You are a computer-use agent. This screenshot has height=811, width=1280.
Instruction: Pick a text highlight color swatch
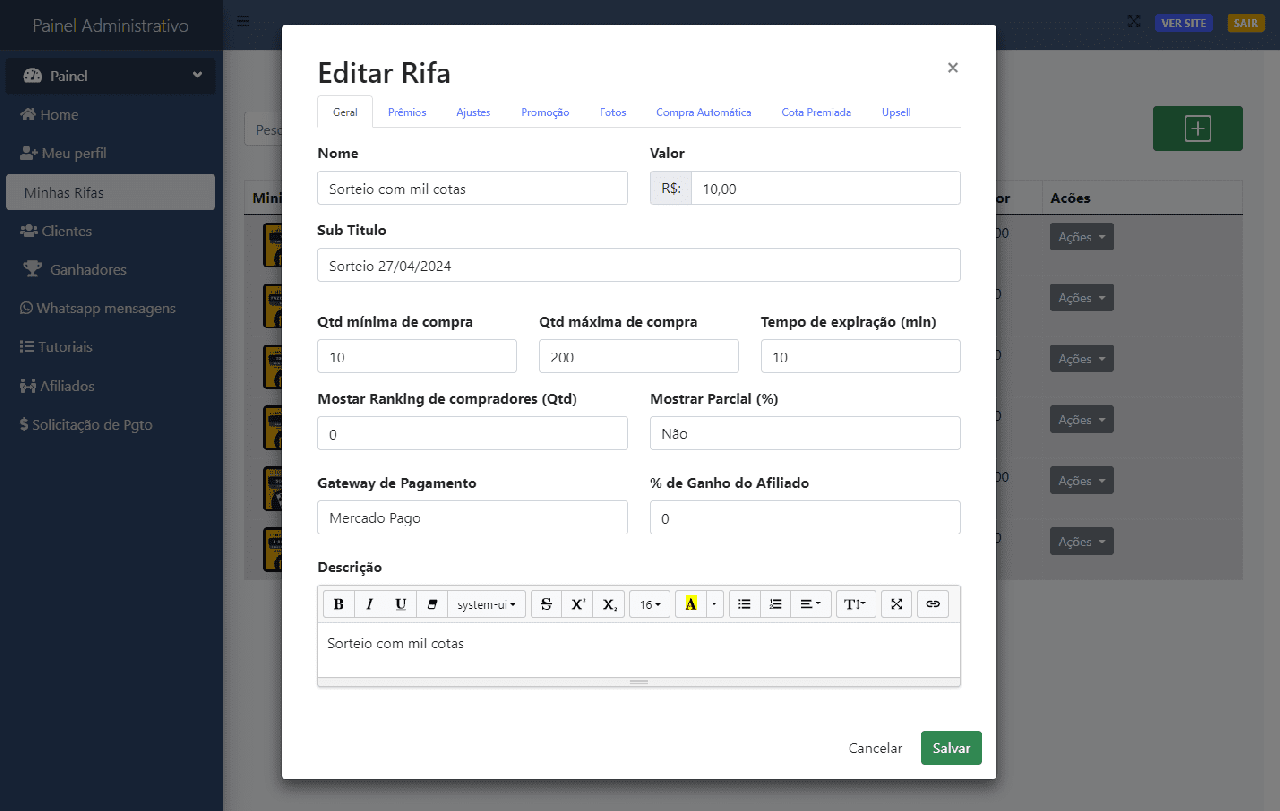pos(693,603)
